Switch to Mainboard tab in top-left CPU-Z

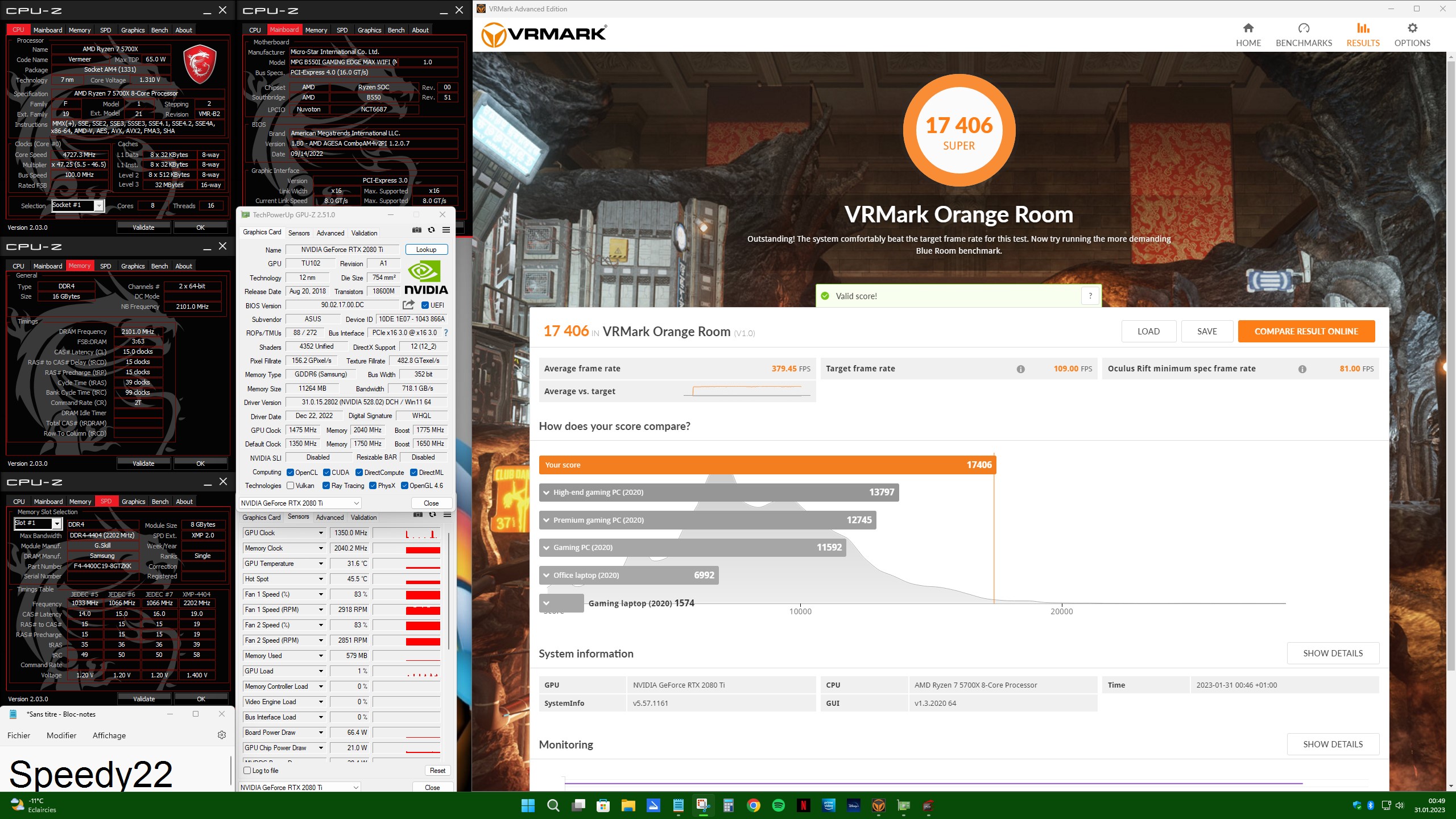click(x=48, y=30)
